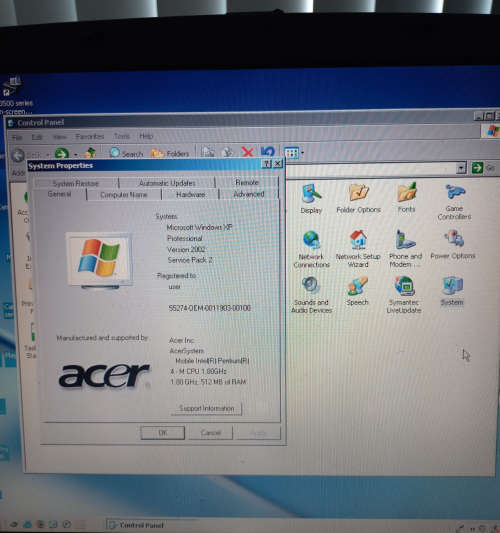Switch to the System Restore tab
500x533 pixels.
pos(76,183)
